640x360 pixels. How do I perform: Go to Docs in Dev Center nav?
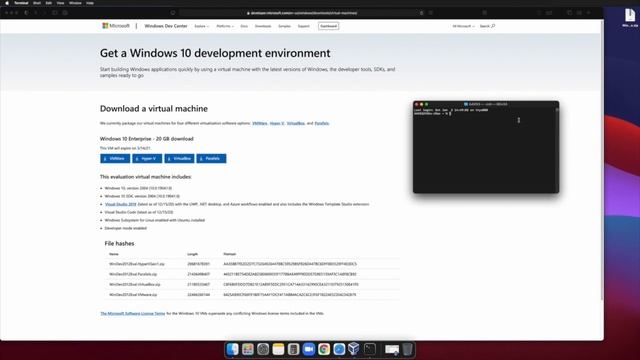[x=244, y=26]
